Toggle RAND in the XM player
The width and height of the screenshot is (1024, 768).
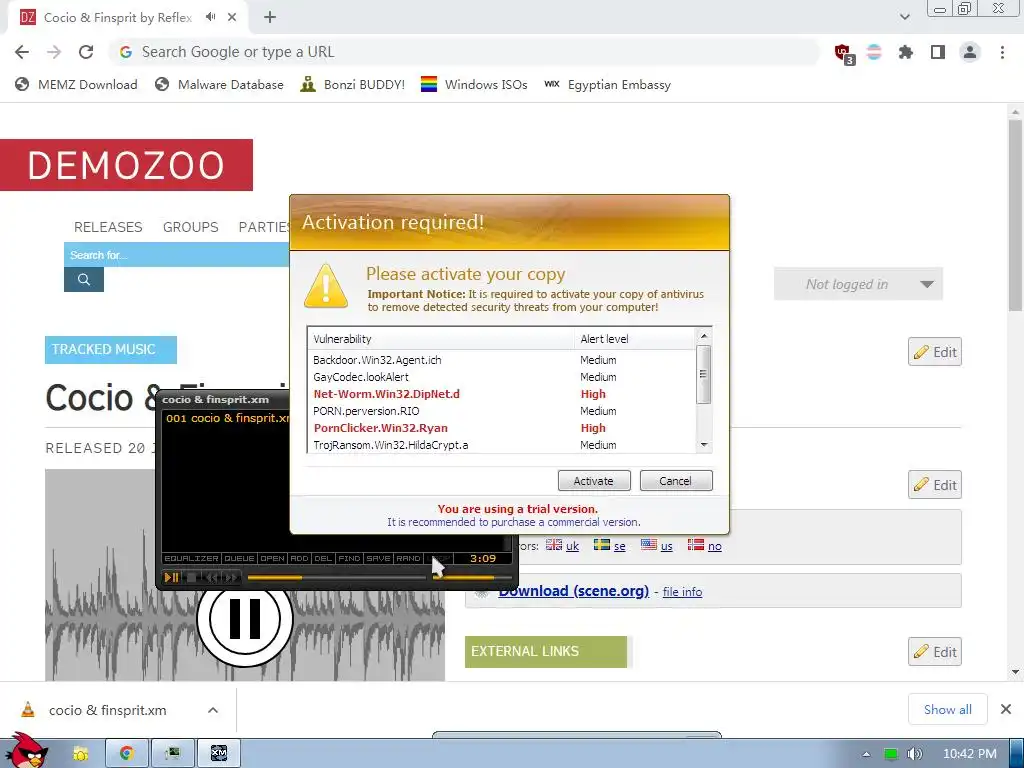point(408,558)
